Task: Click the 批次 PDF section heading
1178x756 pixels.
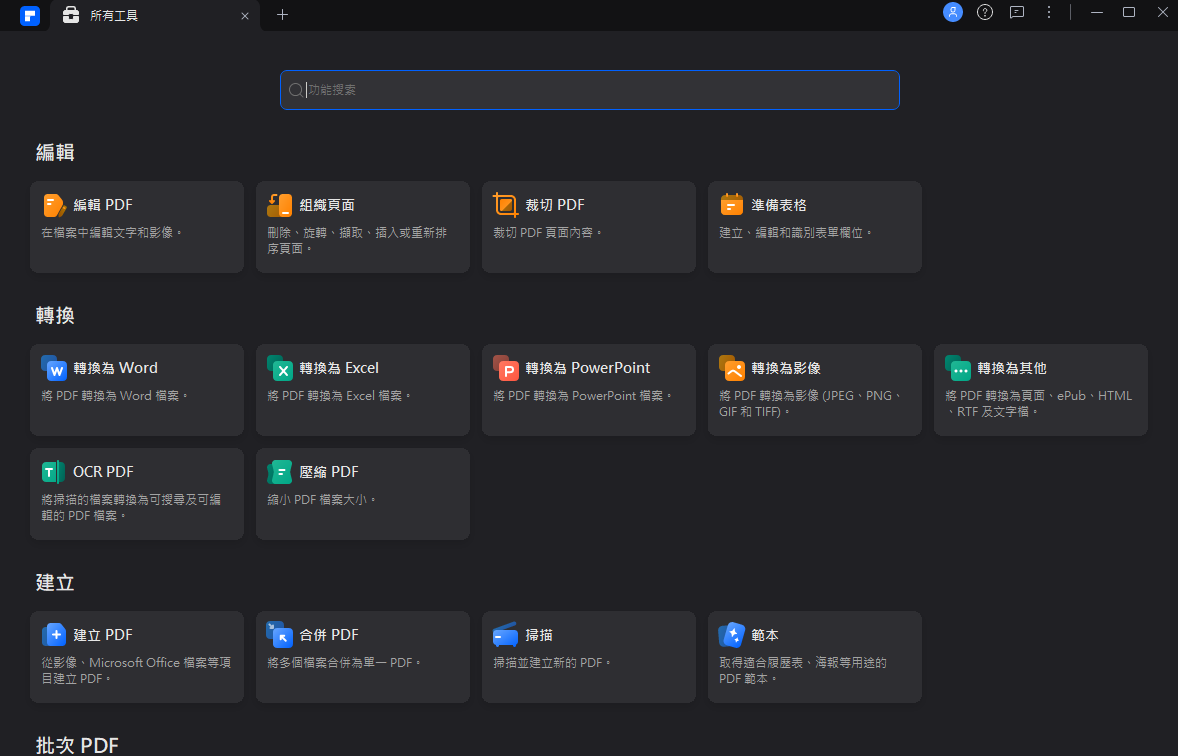Action: pos(77,745)
